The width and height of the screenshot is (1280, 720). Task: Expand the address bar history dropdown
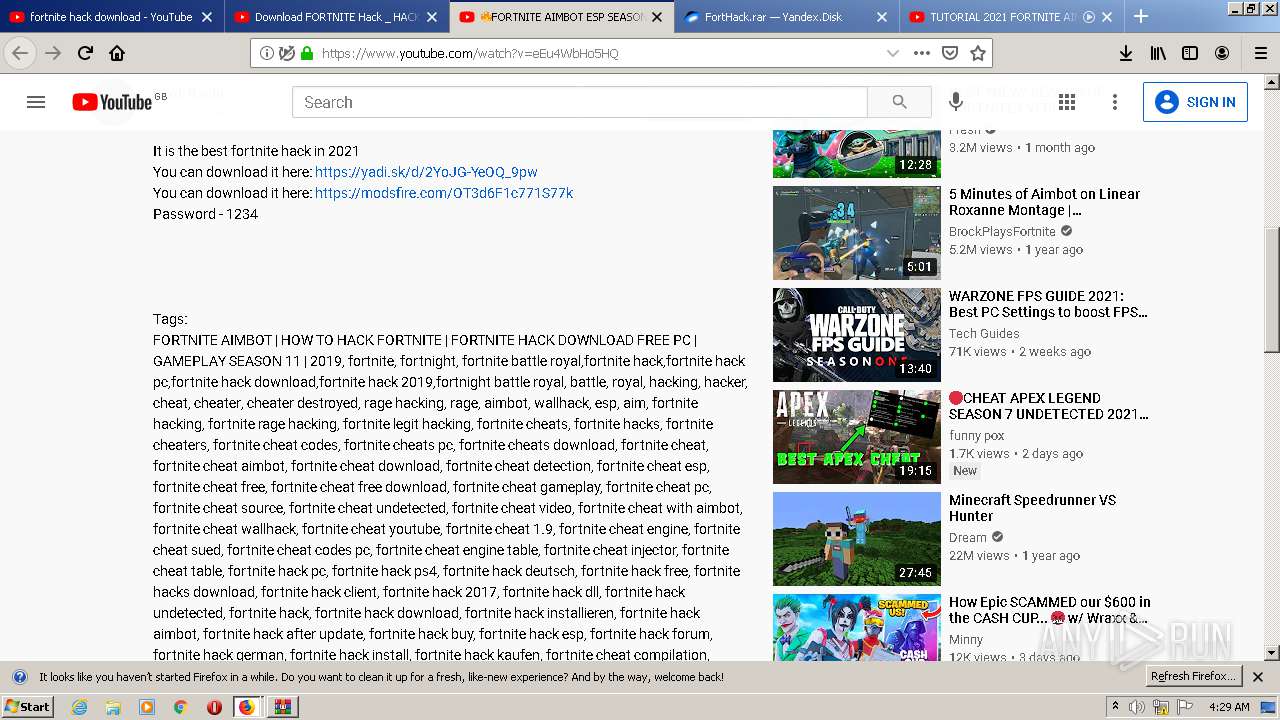point(893,53)
